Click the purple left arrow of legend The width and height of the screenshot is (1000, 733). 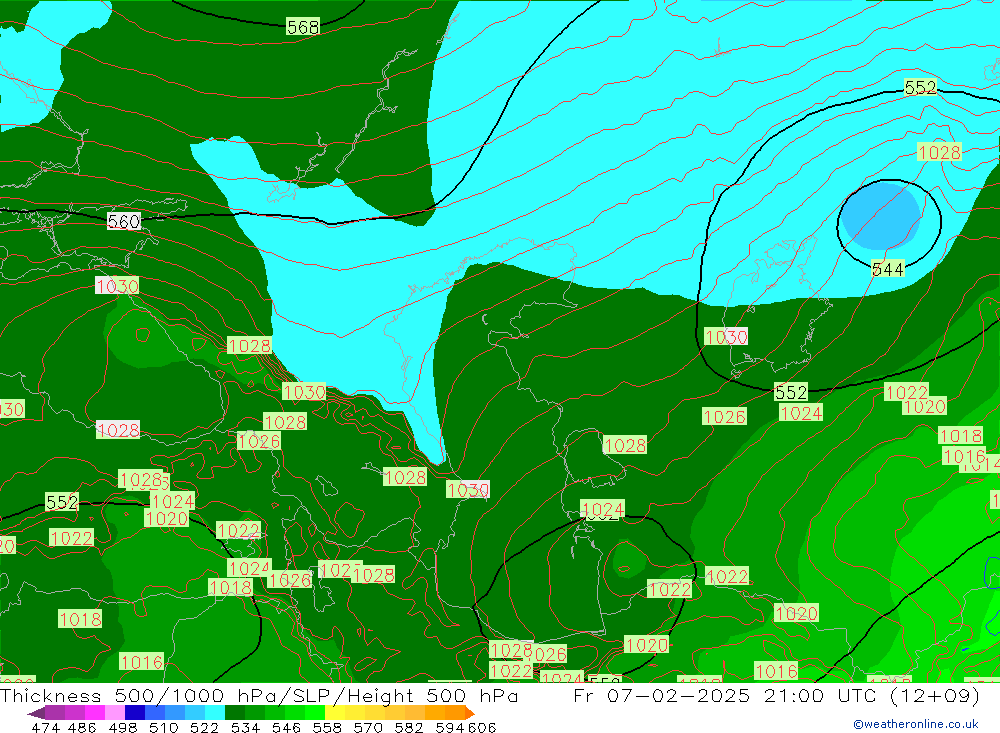[36, 713]
